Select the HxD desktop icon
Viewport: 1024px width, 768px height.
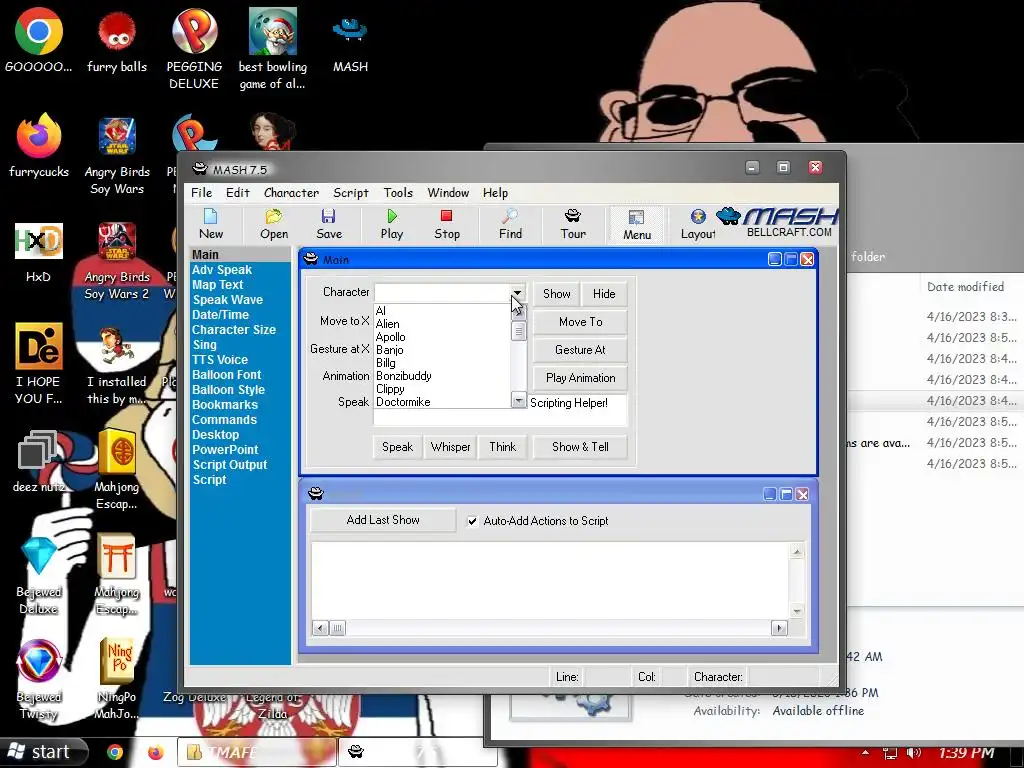tap(39, 251)
